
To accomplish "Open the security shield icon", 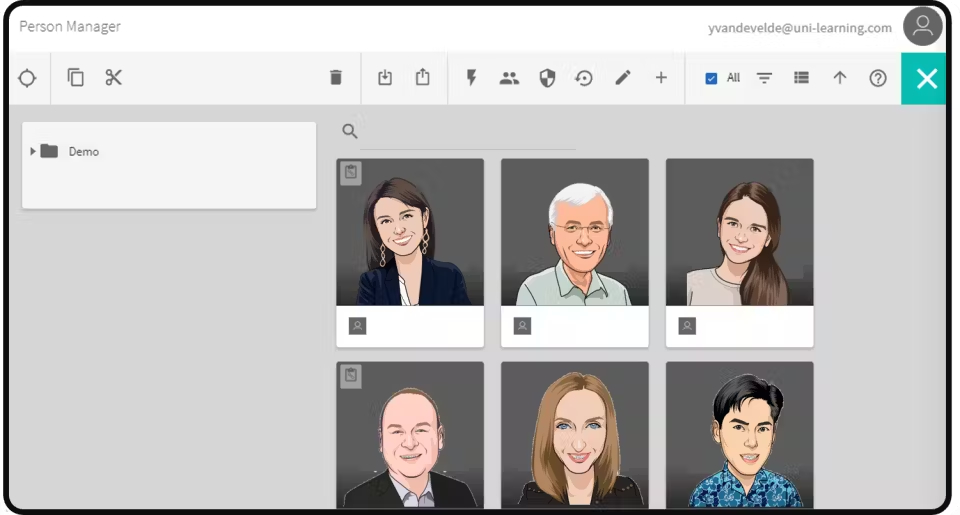I will tap(547, 78).
